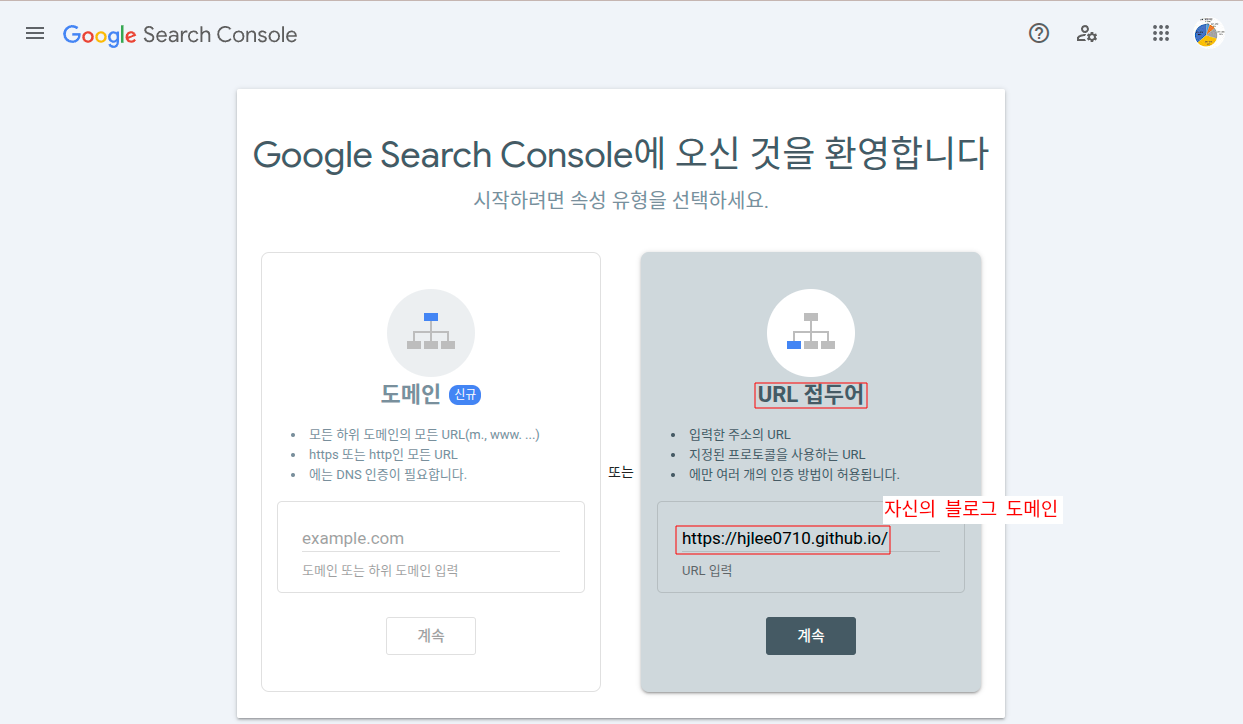Select the URL 접두어 heading

click(810, 394)
